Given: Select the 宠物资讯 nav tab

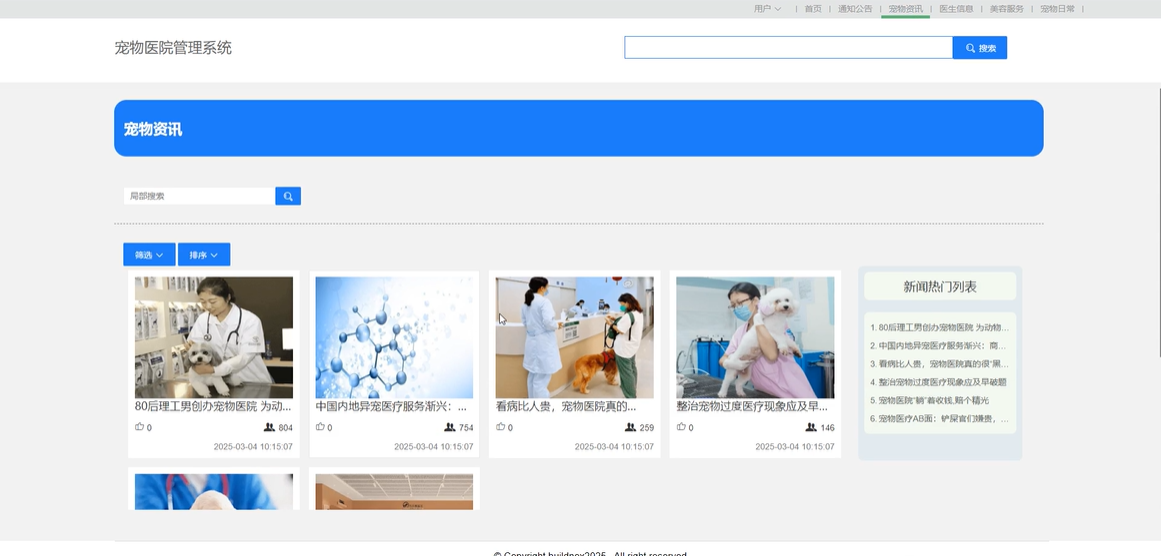Looking at the screenshot, I should [x=906, y=9].
